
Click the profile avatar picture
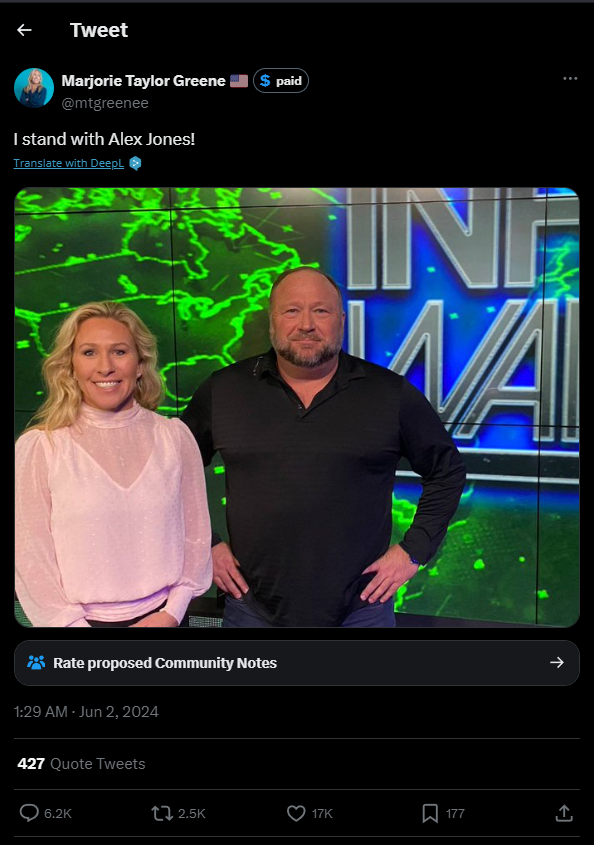(34, 88)
